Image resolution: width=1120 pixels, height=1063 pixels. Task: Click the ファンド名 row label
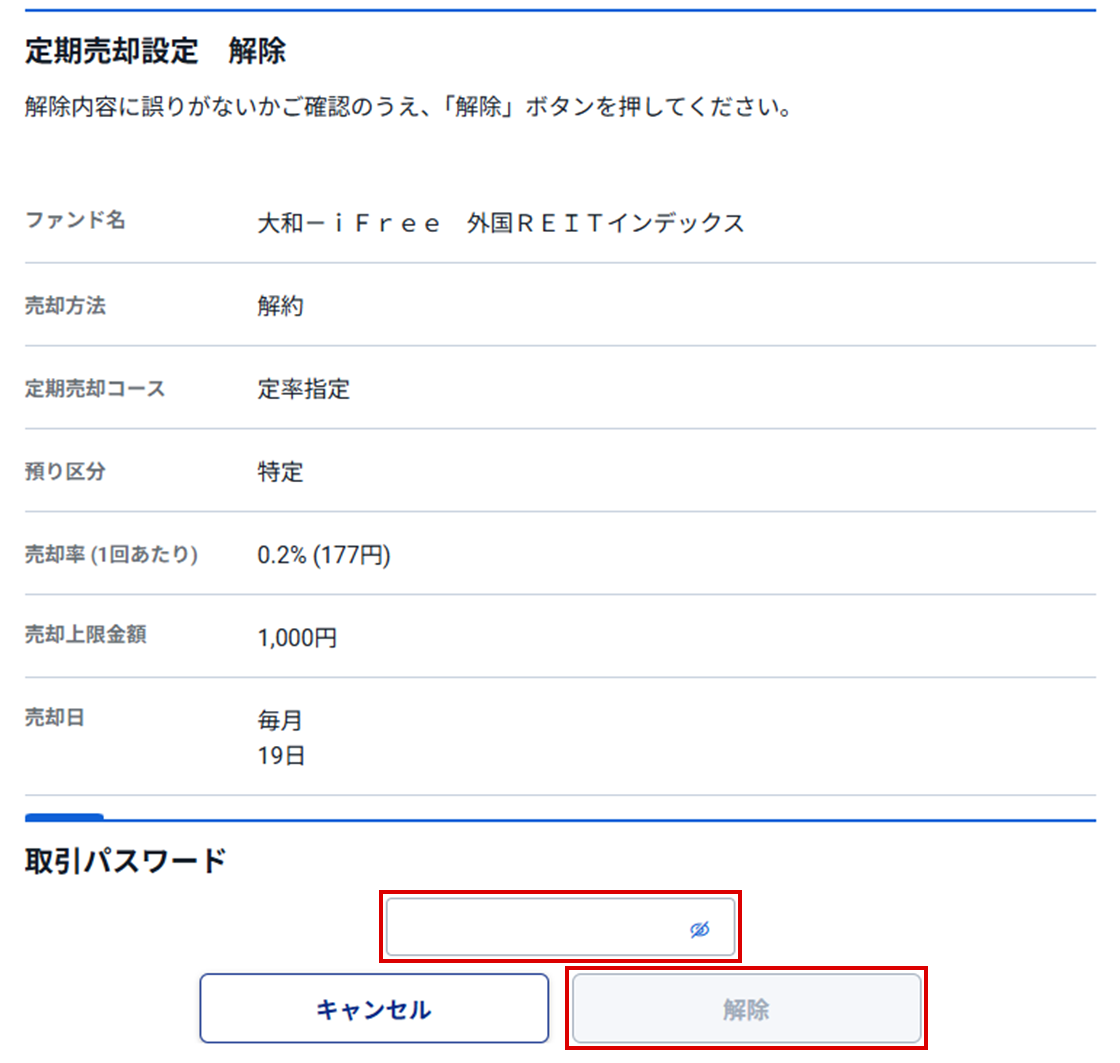tap(75, 221)
